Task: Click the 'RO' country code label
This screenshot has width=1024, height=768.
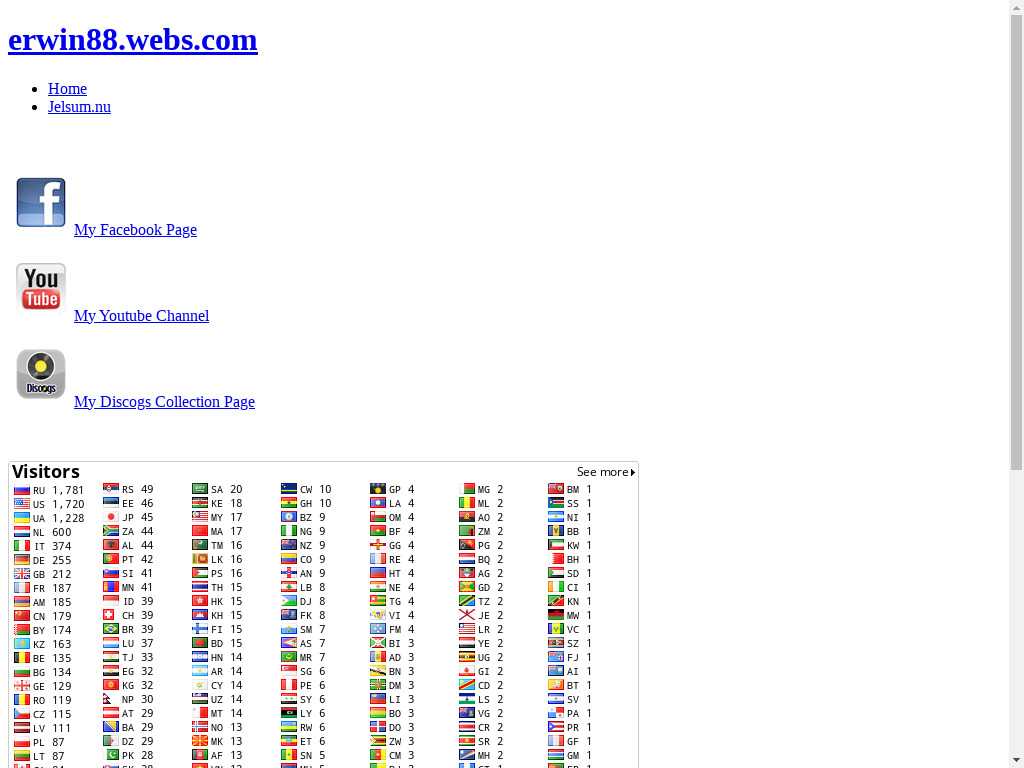Action: coord(39,701)
